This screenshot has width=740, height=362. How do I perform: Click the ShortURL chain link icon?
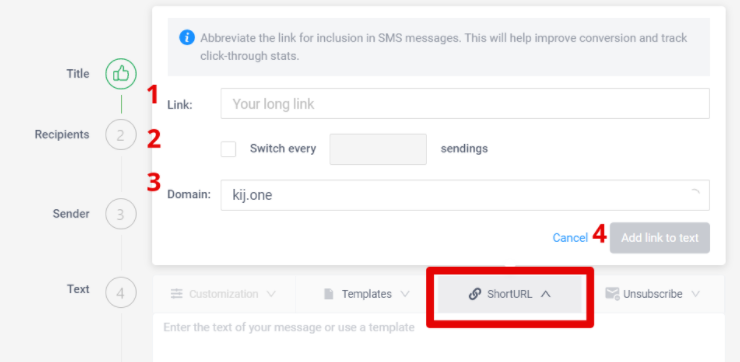(x=474, y=294)
